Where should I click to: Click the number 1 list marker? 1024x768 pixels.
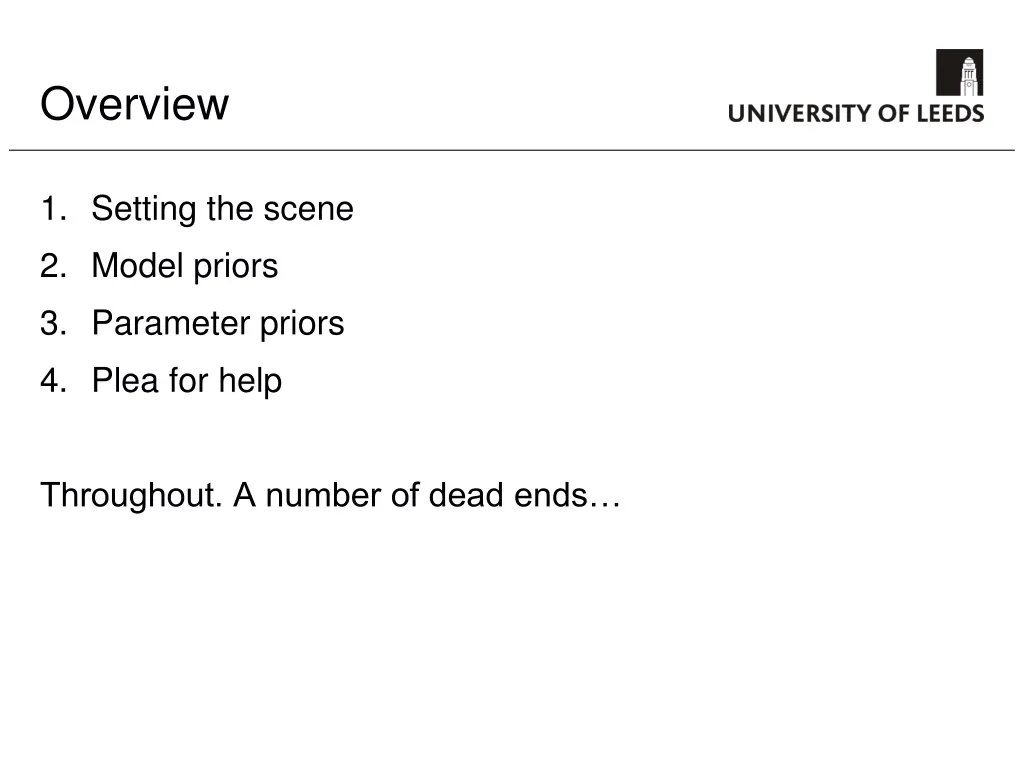click(x=54, y=209)
